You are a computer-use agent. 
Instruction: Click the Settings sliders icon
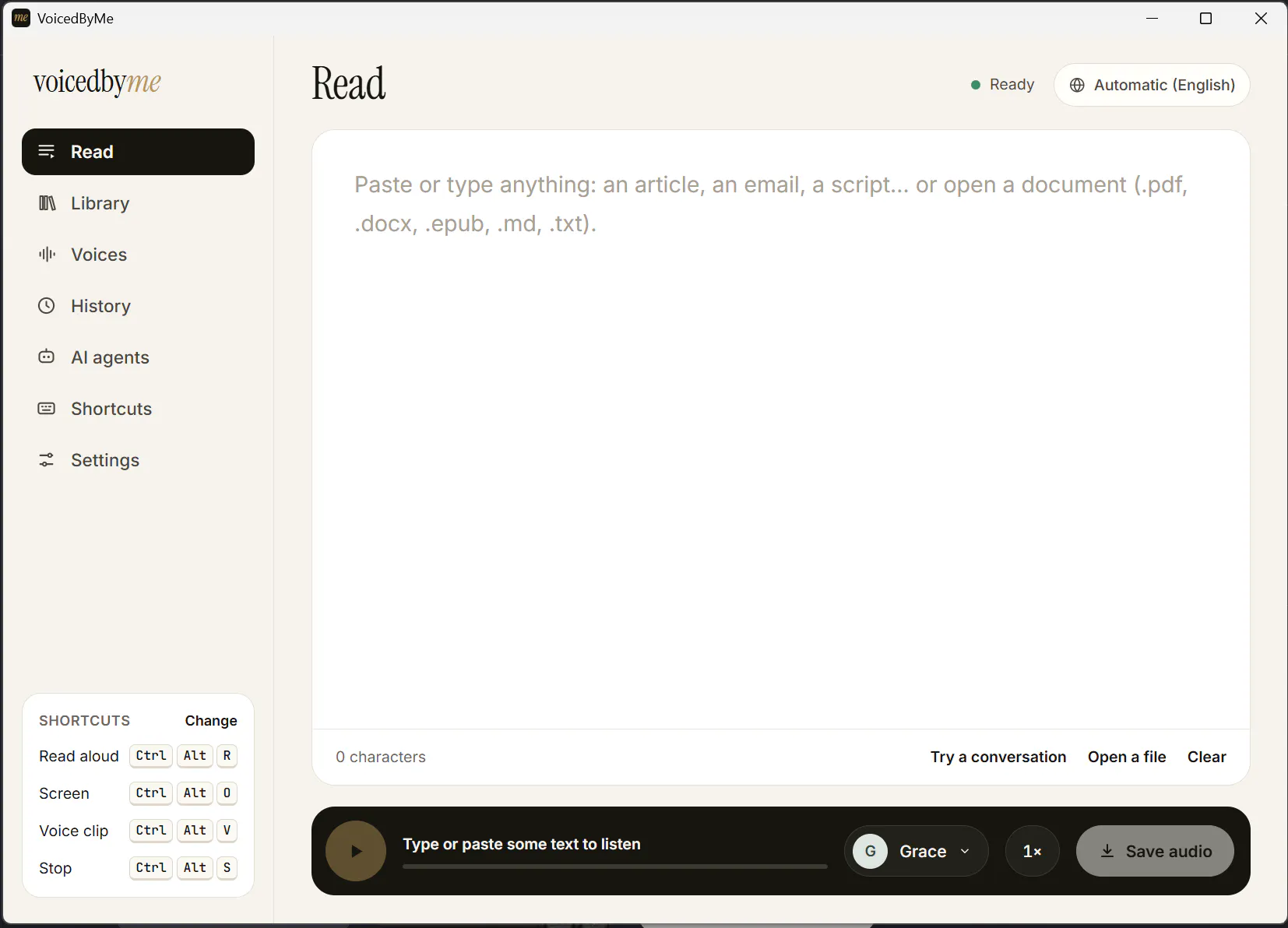click(47, 459)
